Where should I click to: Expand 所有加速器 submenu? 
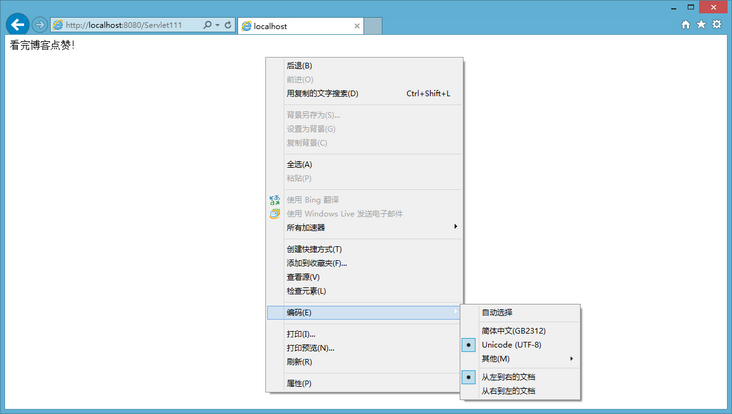click(x=364, y=227)
